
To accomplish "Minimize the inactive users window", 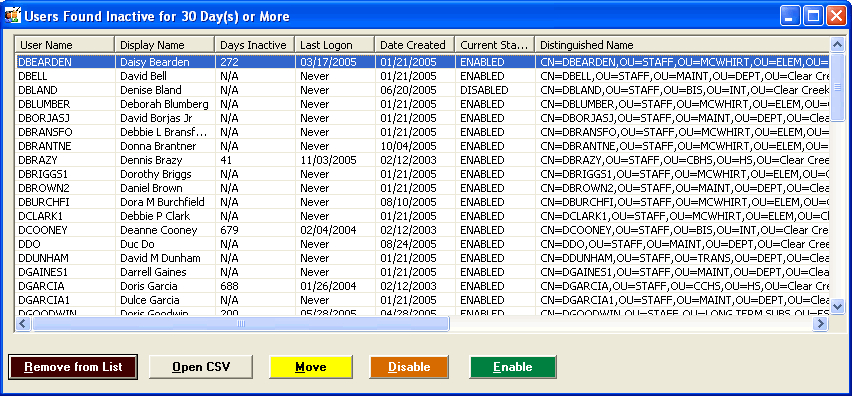I will coord(790,16).
